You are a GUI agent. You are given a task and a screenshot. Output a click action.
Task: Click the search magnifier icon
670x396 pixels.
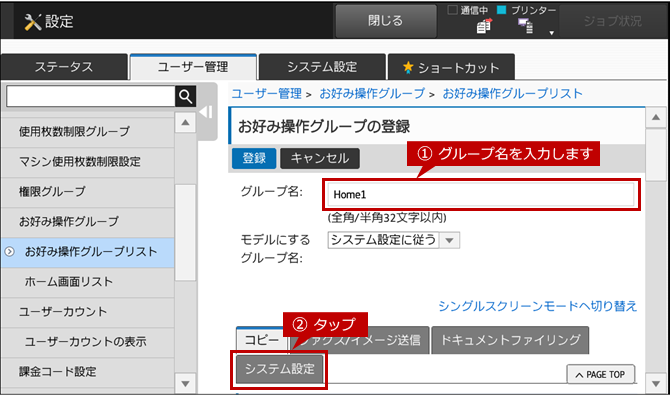pos(185,97)
